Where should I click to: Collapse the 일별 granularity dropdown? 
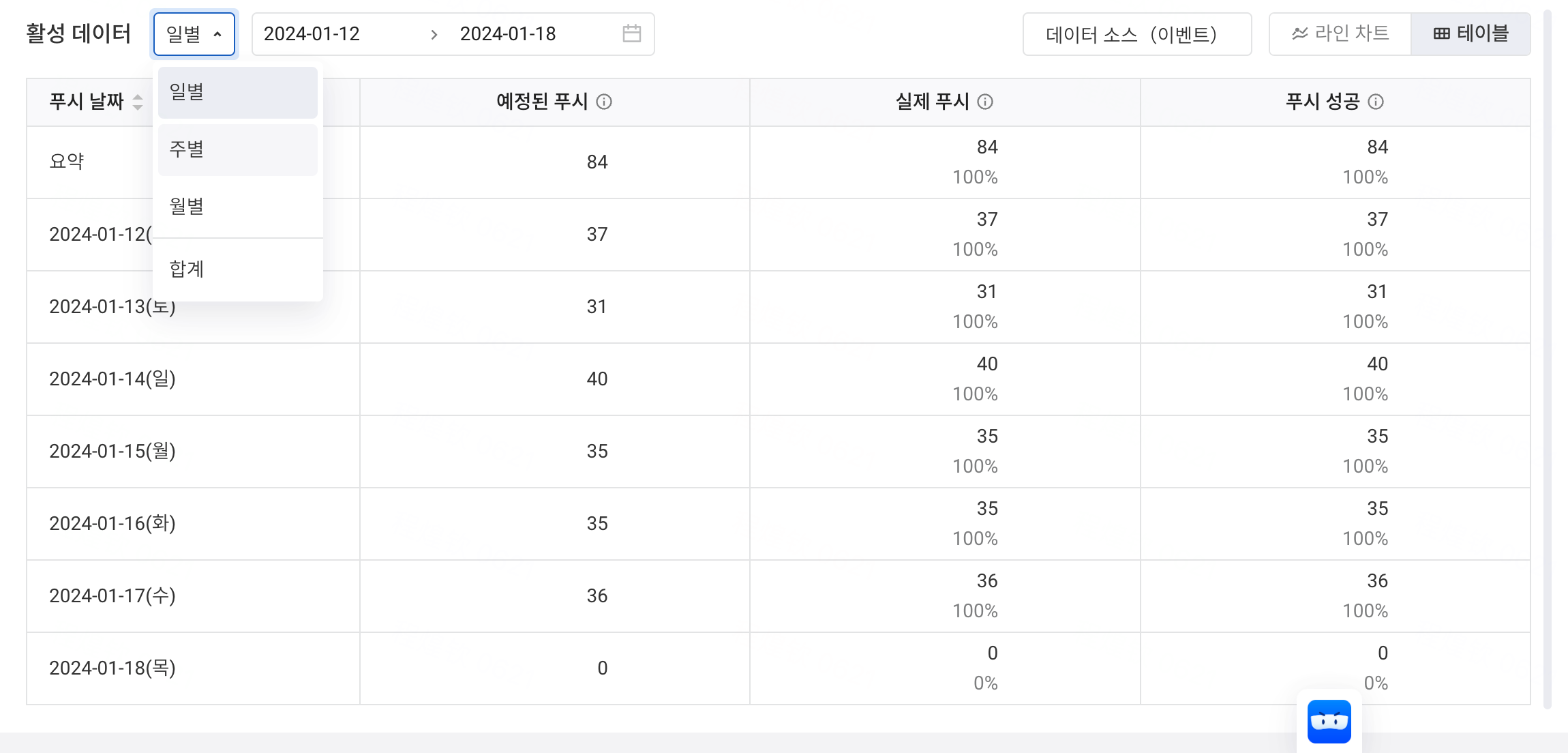pyautogui.click(x=194, y=33)
